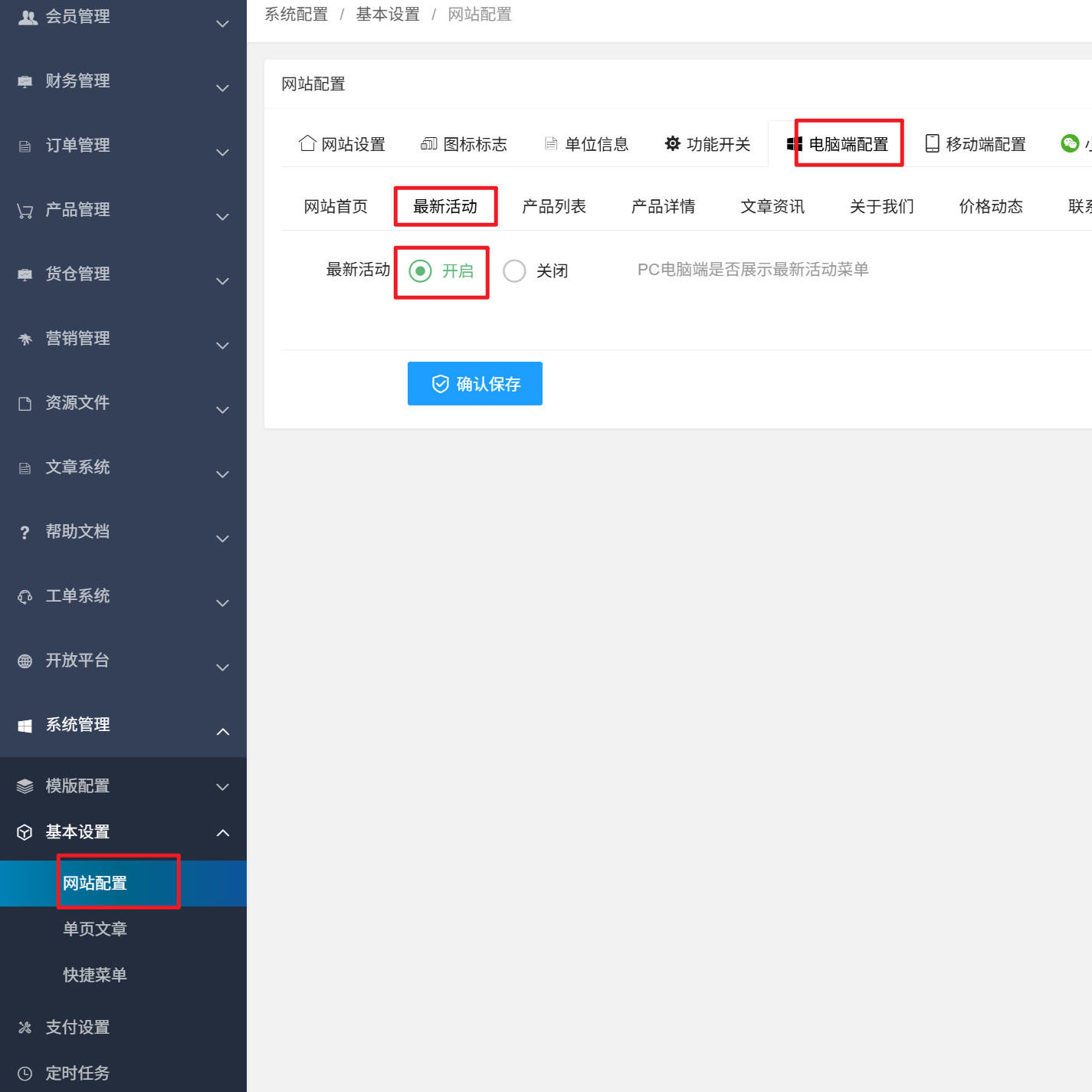This screenshot has height=1092, width=1092.
Task: Click 基本设置 in the breadcrumb
Action: pos(388,15)
